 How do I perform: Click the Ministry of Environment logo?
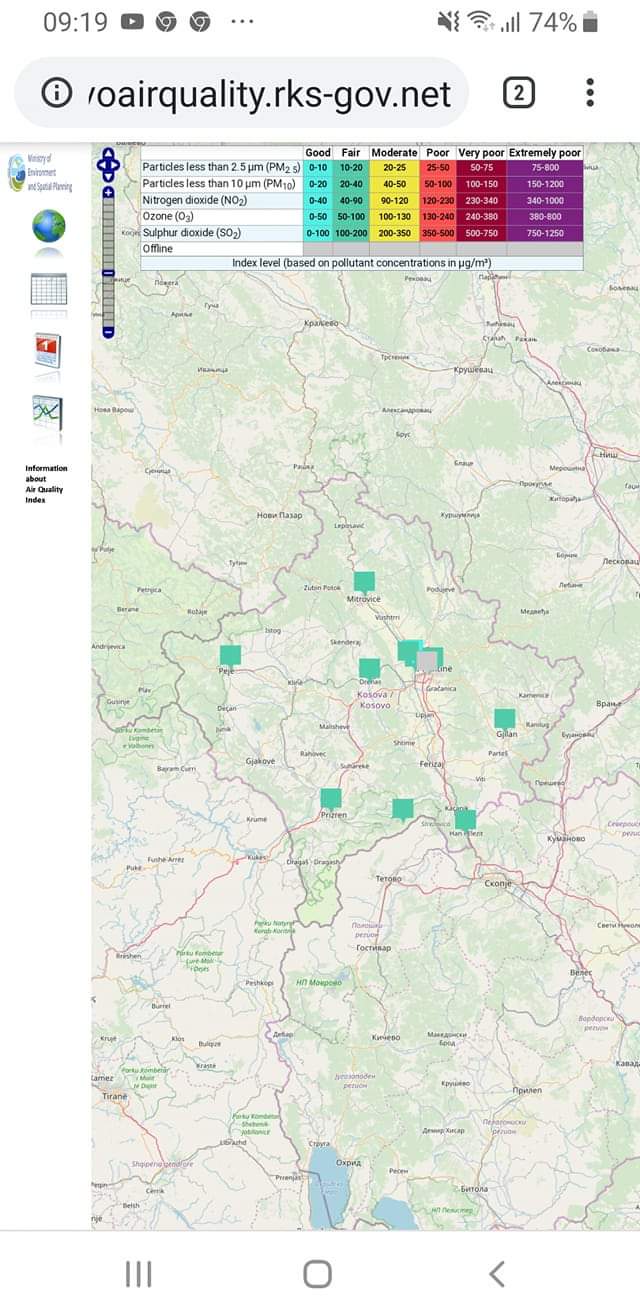(42, 172)
